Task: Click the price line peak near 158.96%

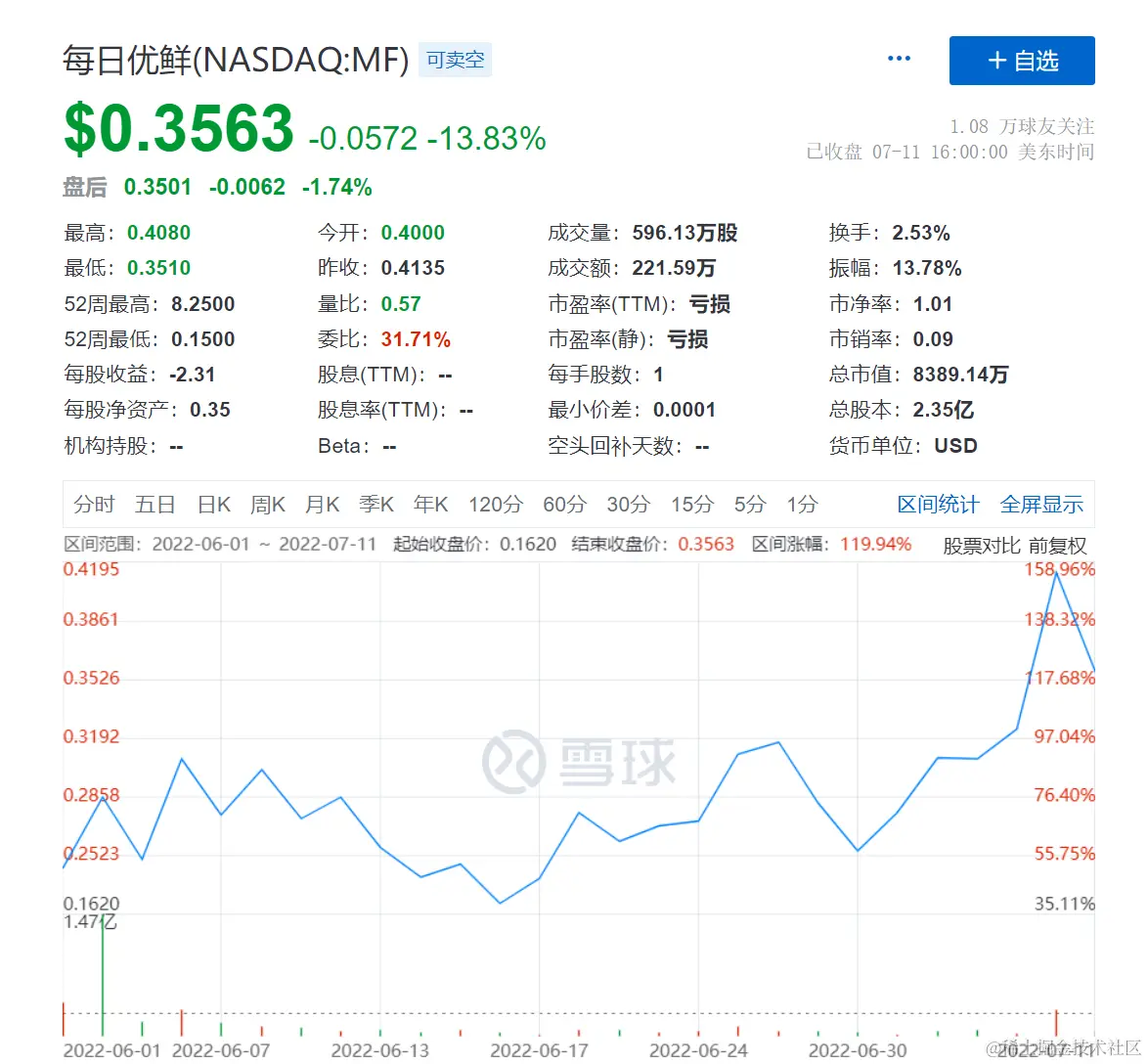Action: (x=1056, y=574)
